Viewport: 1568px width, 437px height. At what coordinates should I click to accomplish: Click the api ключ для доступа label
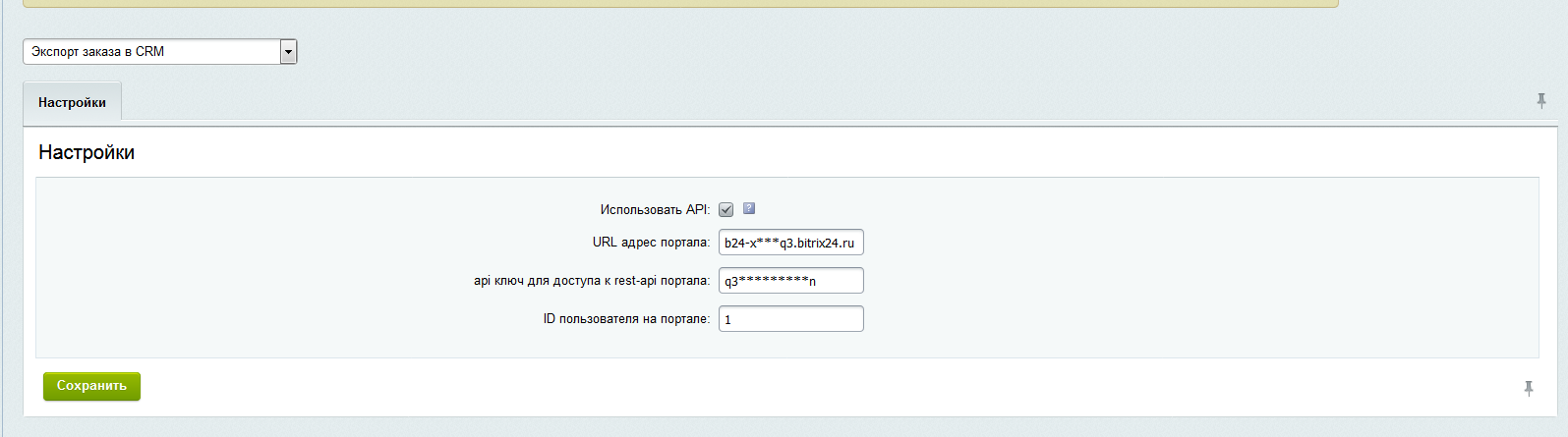click(591, 281)
